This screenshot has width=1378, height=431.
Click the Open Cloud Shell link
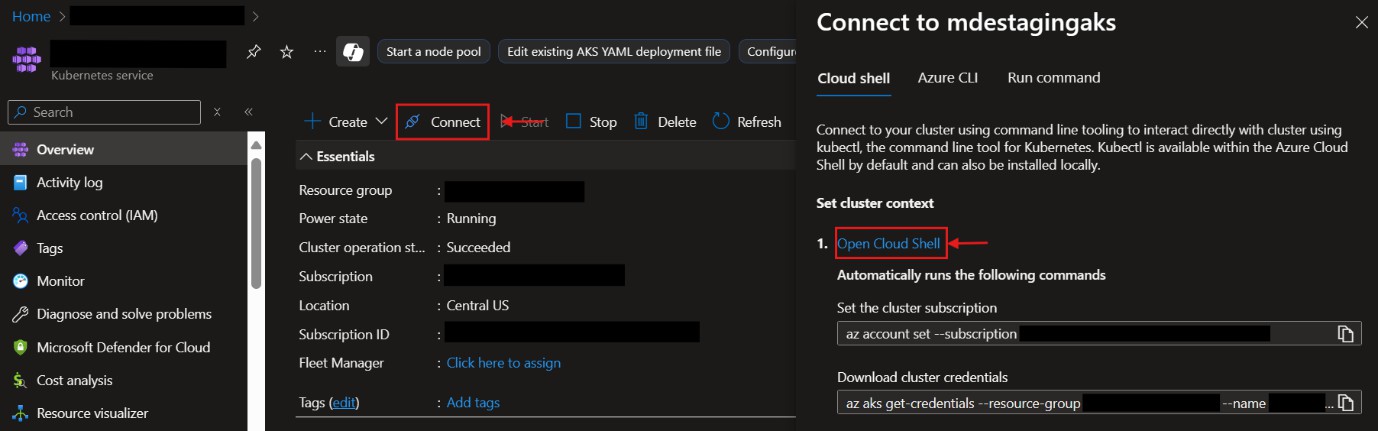pyautogui.click(x=888, y=243)
